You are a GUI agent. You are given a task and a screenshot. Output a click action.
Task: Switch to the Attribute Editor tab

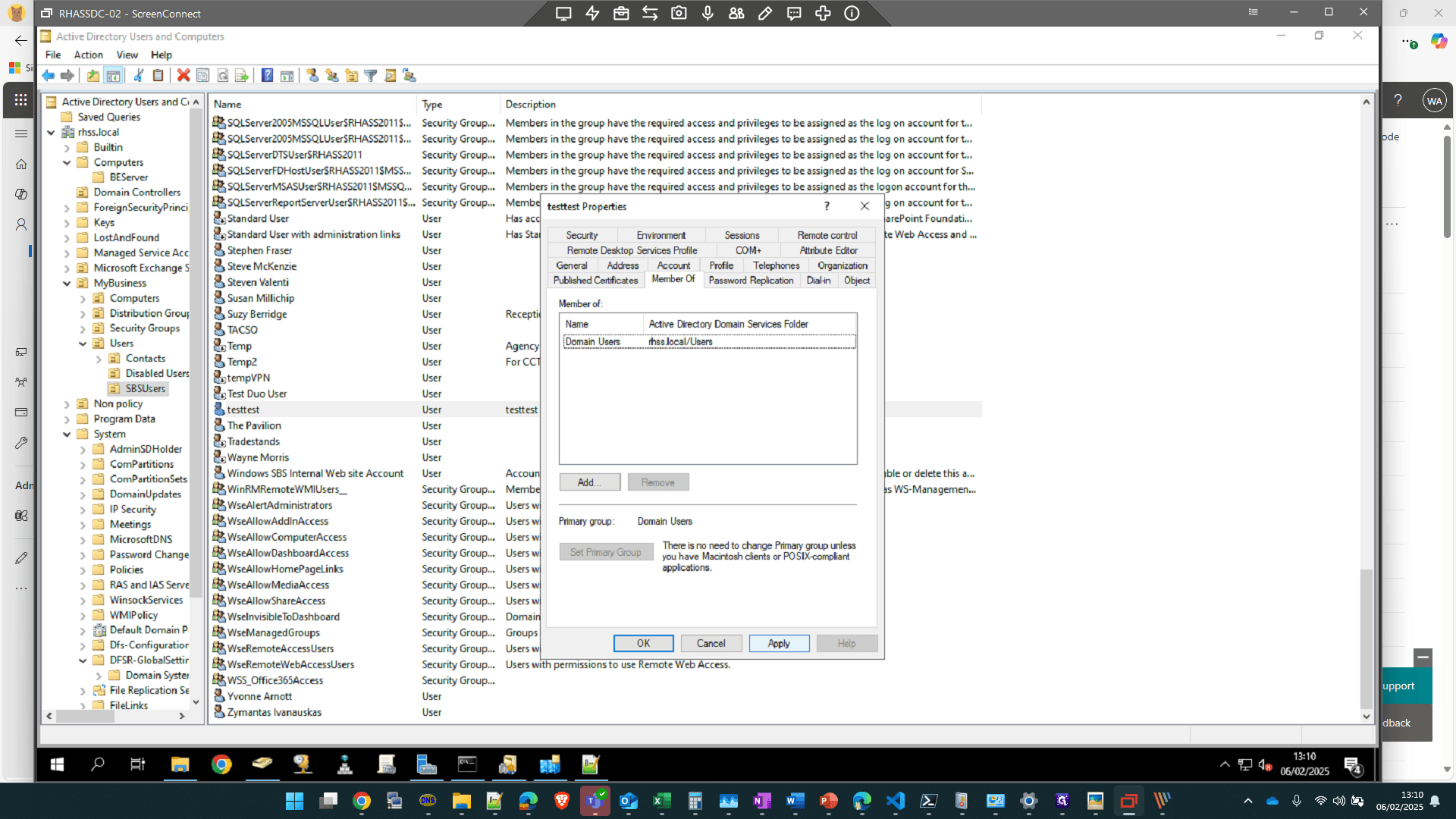pyautogui.click(x=828, y=250)
